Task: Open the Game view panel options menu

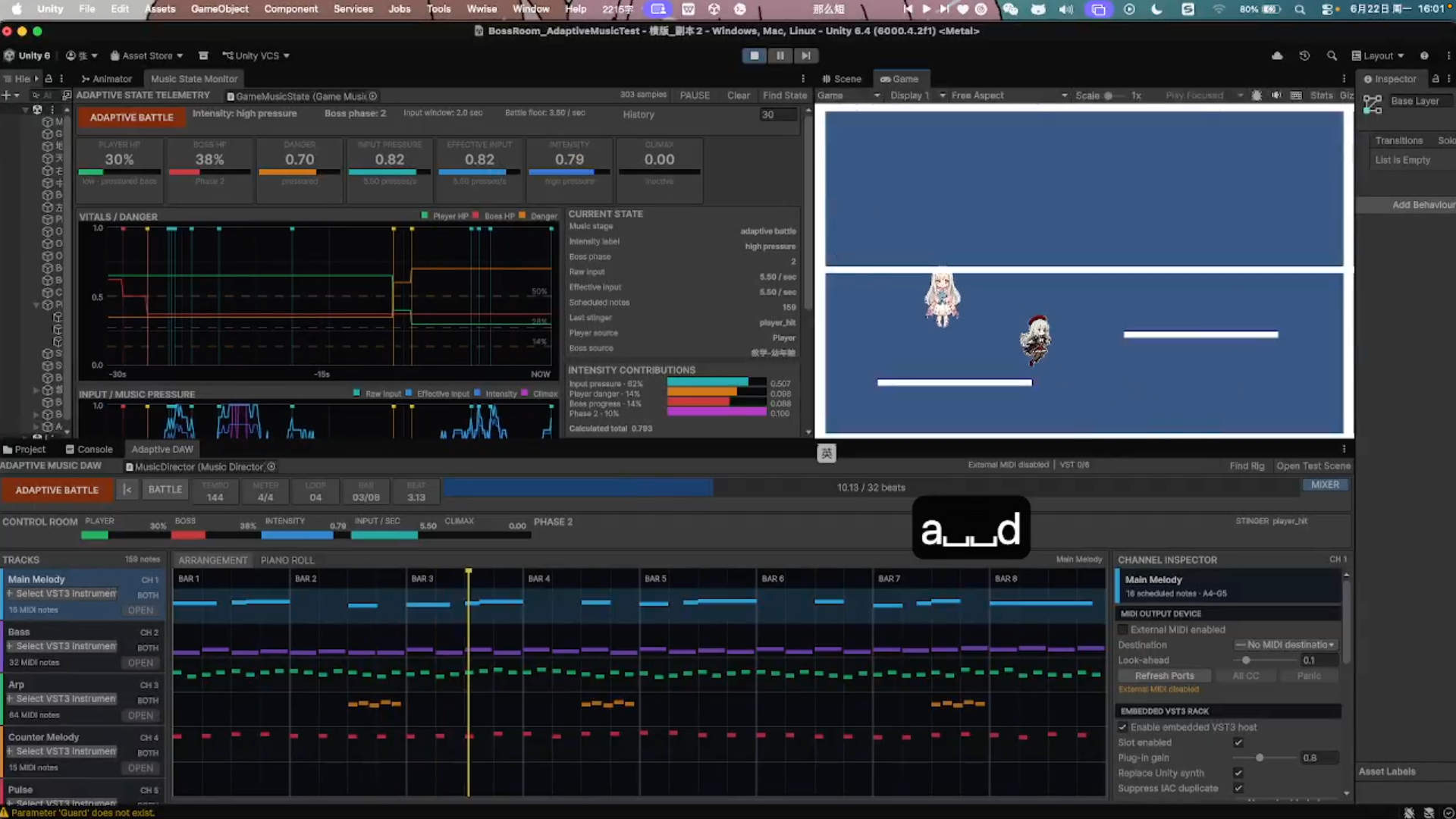Action: [x=1344, y=78]
